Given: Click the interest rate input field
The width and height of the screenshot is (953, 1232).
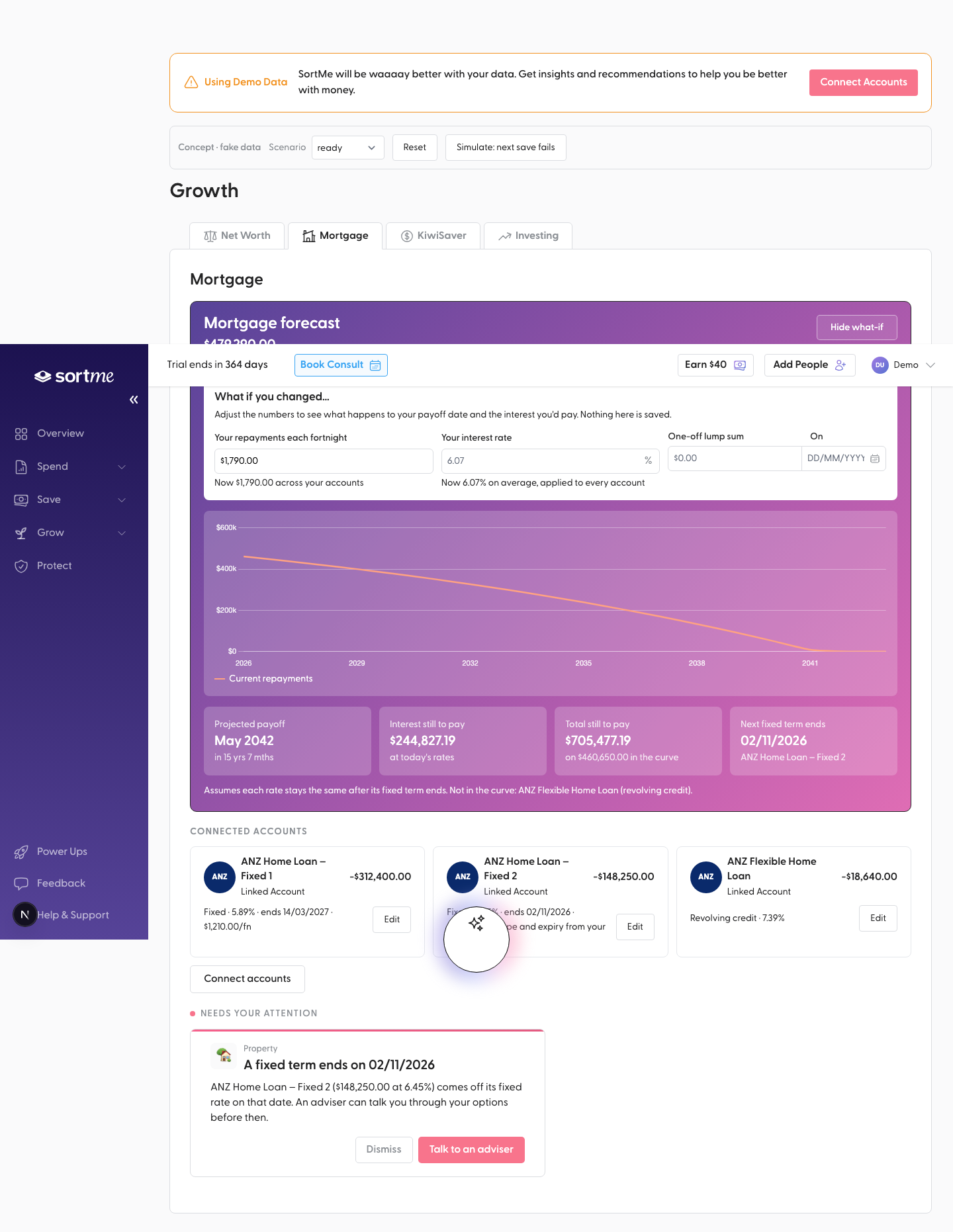Looking at the screenshot, I should coord(550,461).
